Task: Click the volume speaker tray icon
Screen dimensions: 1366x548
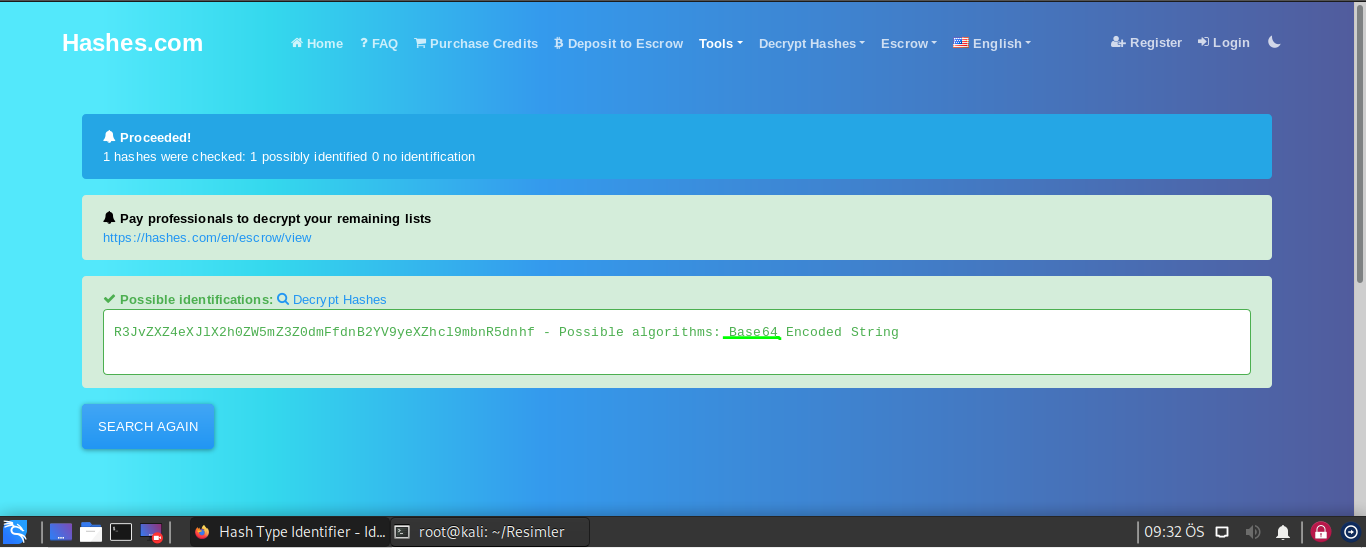Action: click(1252, 532)
